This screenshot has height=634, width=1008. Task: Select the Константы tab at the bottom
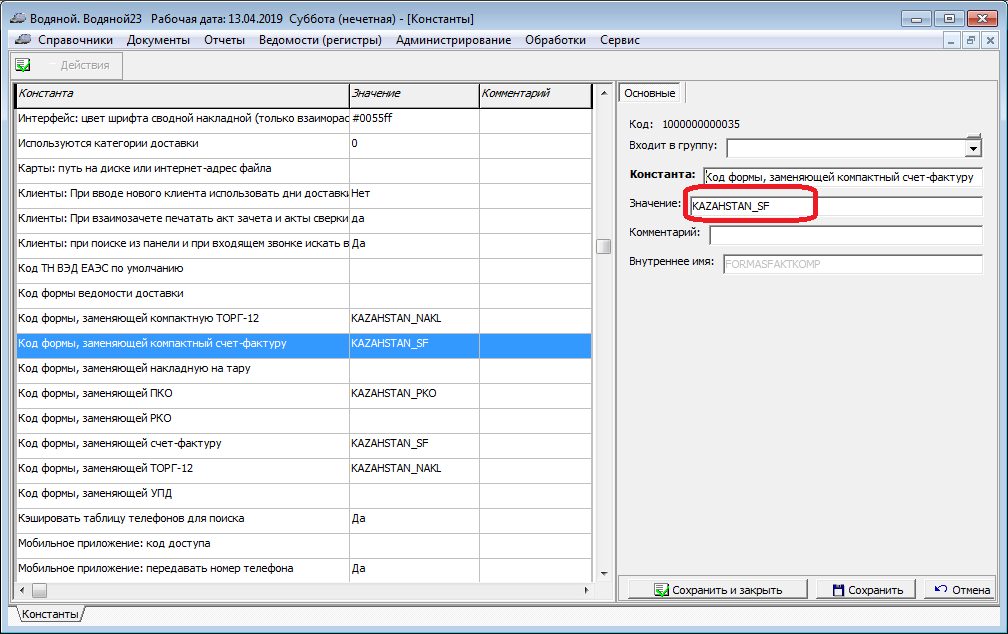point(49,614)
